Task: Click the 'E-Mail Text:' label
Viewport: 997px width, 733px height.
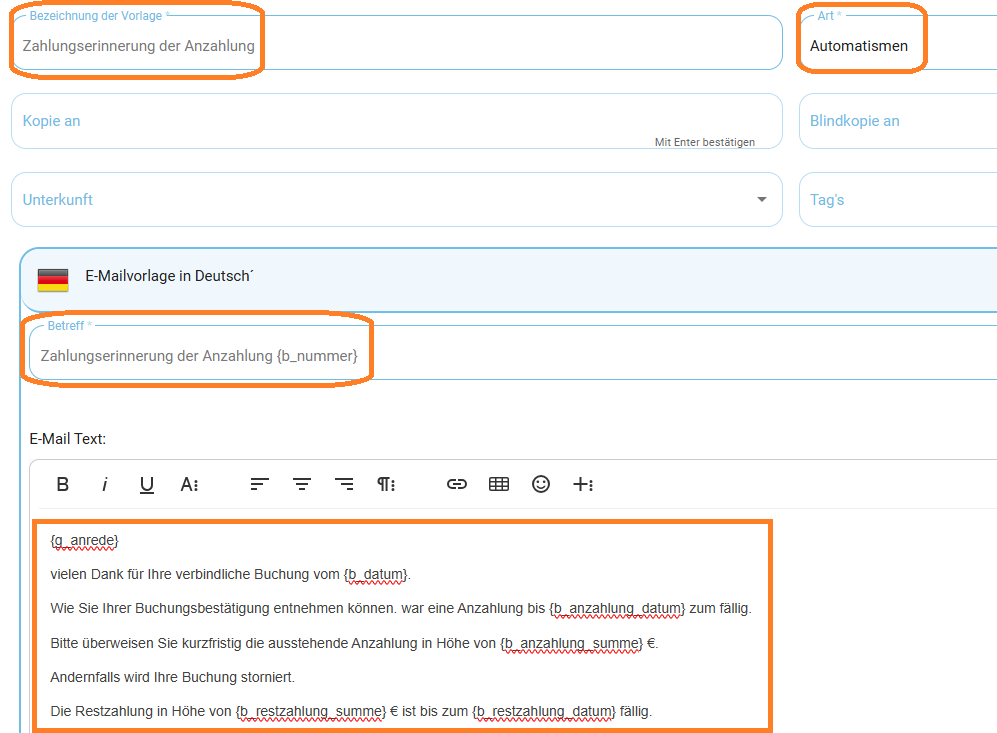Action: pyautogui.click(x=68, y=439)
